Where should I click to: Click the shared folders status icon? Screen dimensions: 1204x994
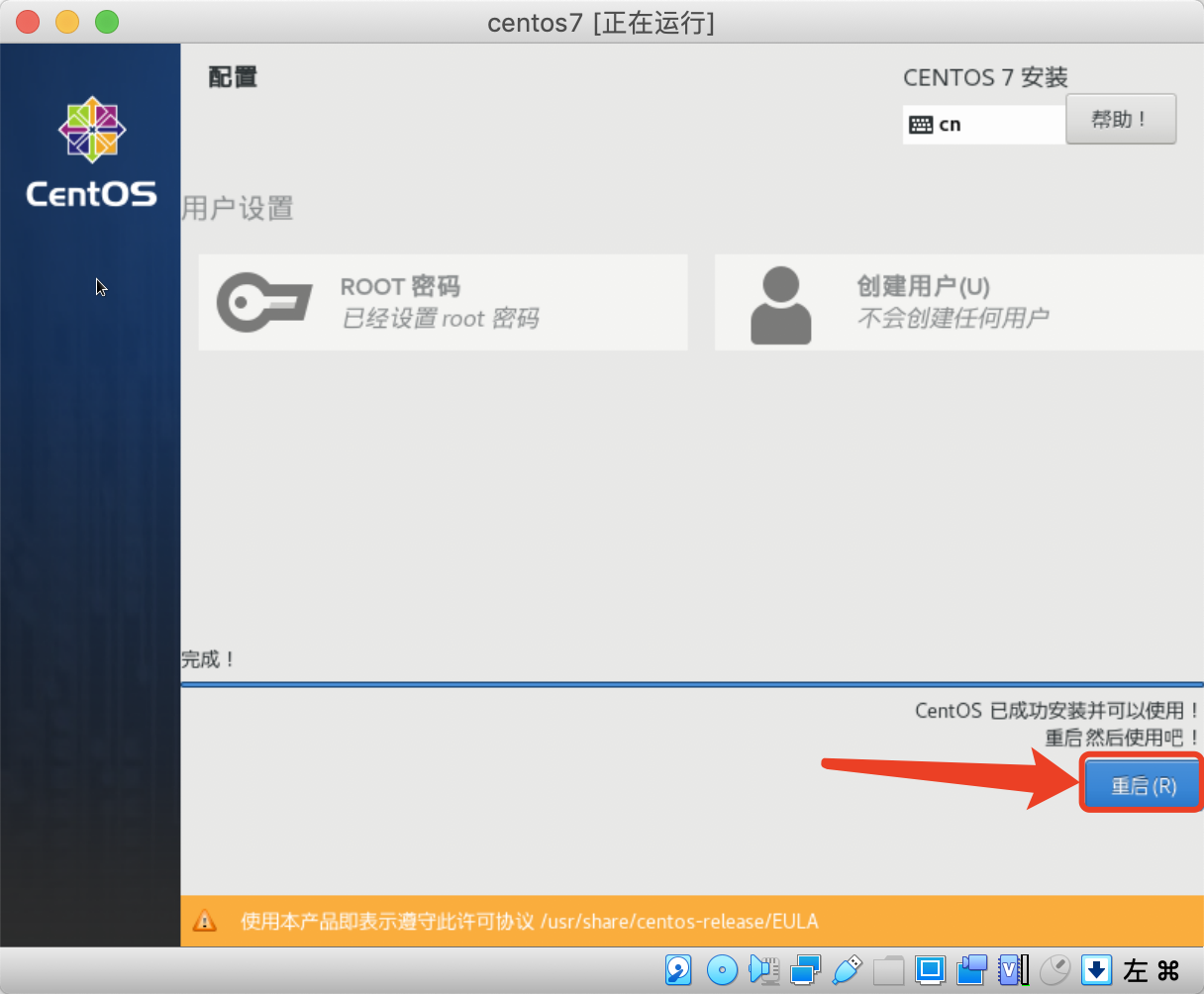tap(889, 969)
